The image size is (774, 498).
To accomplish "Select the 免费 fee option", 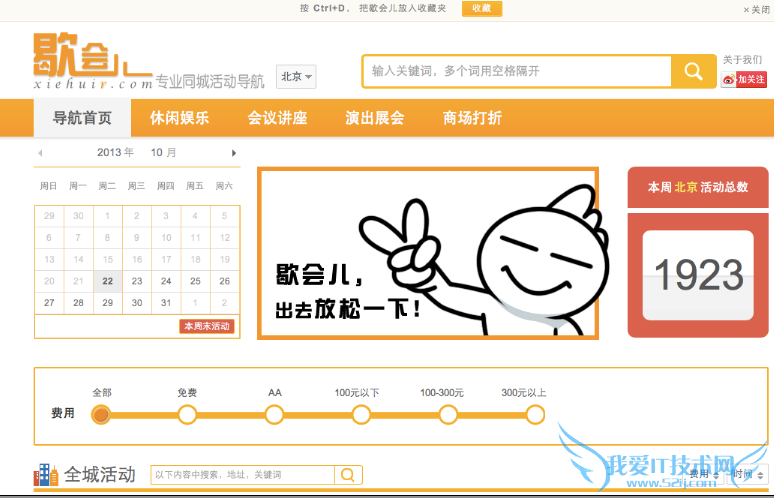I will tap(187, 415).
